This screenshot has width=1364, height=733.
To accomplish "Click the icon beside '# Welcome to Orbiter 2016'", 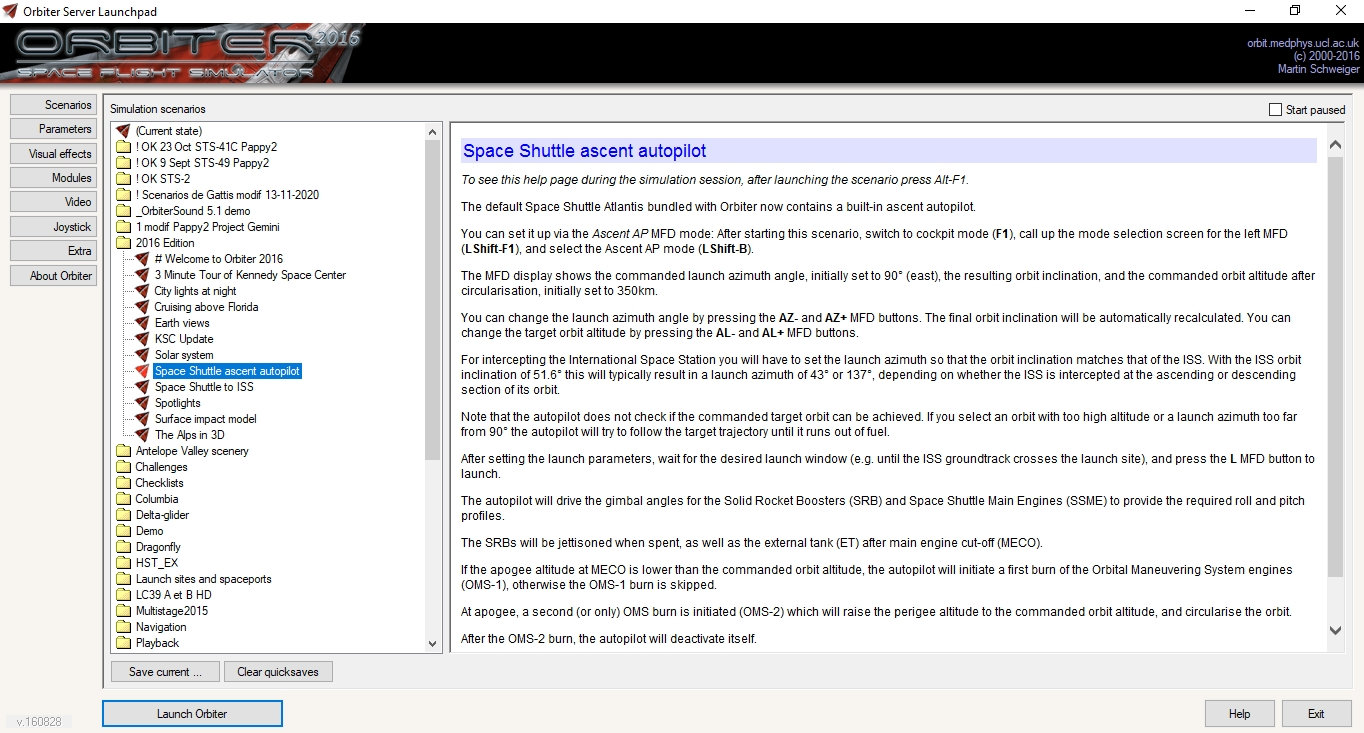I will click(x=142, y=259).
